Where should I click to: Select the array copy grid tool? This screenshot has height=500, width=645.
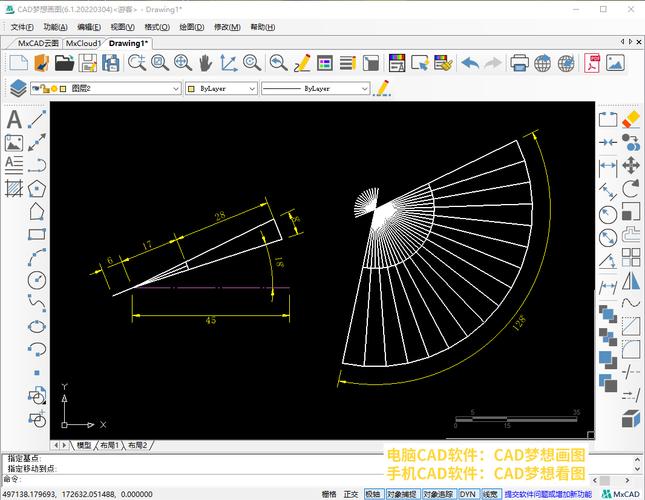pyautogui.click(x=631, y=258)
